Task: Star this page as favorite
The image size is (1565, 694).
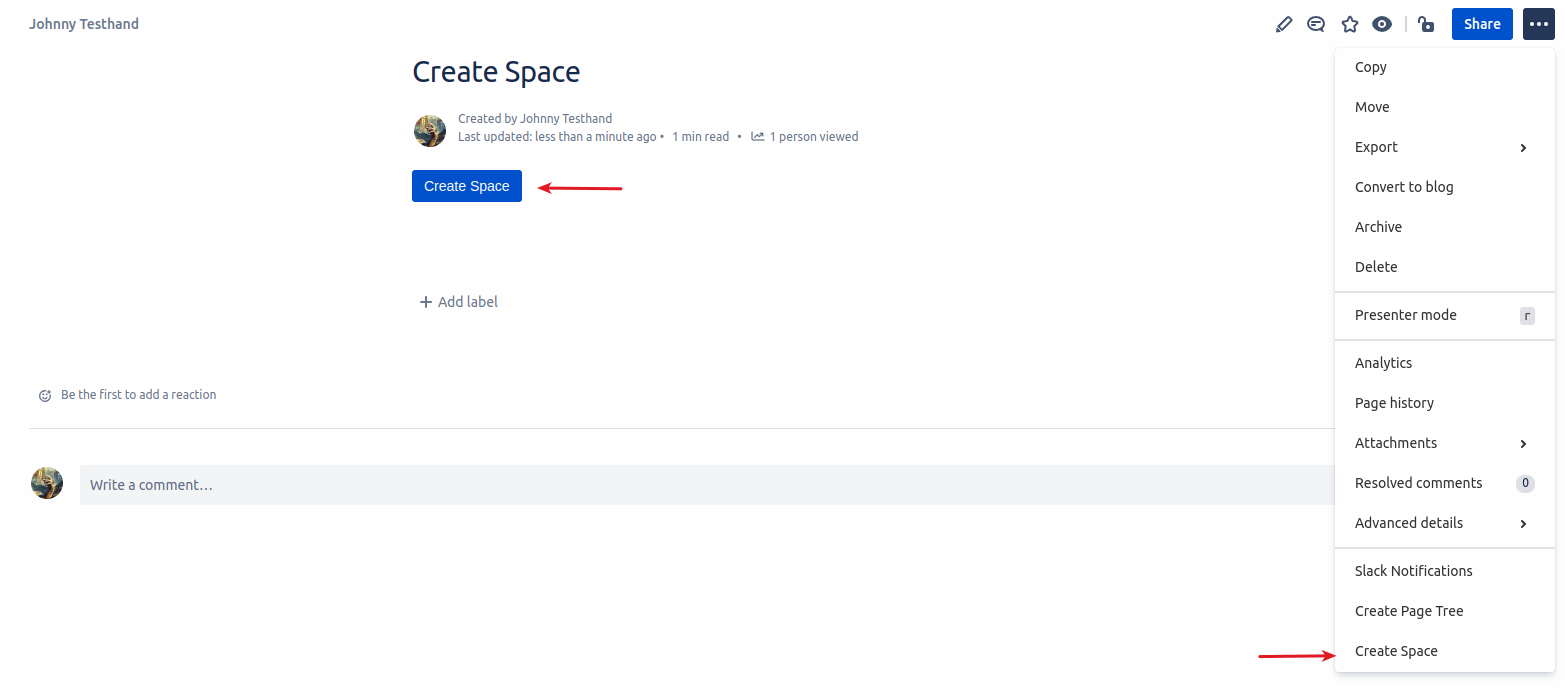Action: pos(1349,24)
